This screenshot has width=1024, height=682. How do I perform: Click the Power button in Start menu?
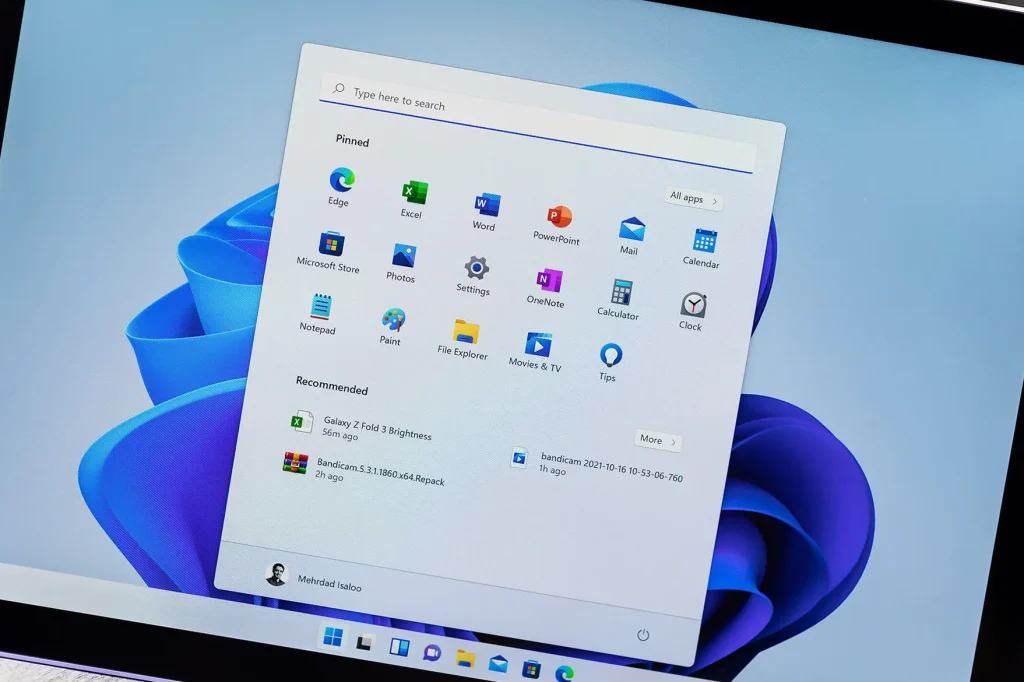click(x=643, y=635)
